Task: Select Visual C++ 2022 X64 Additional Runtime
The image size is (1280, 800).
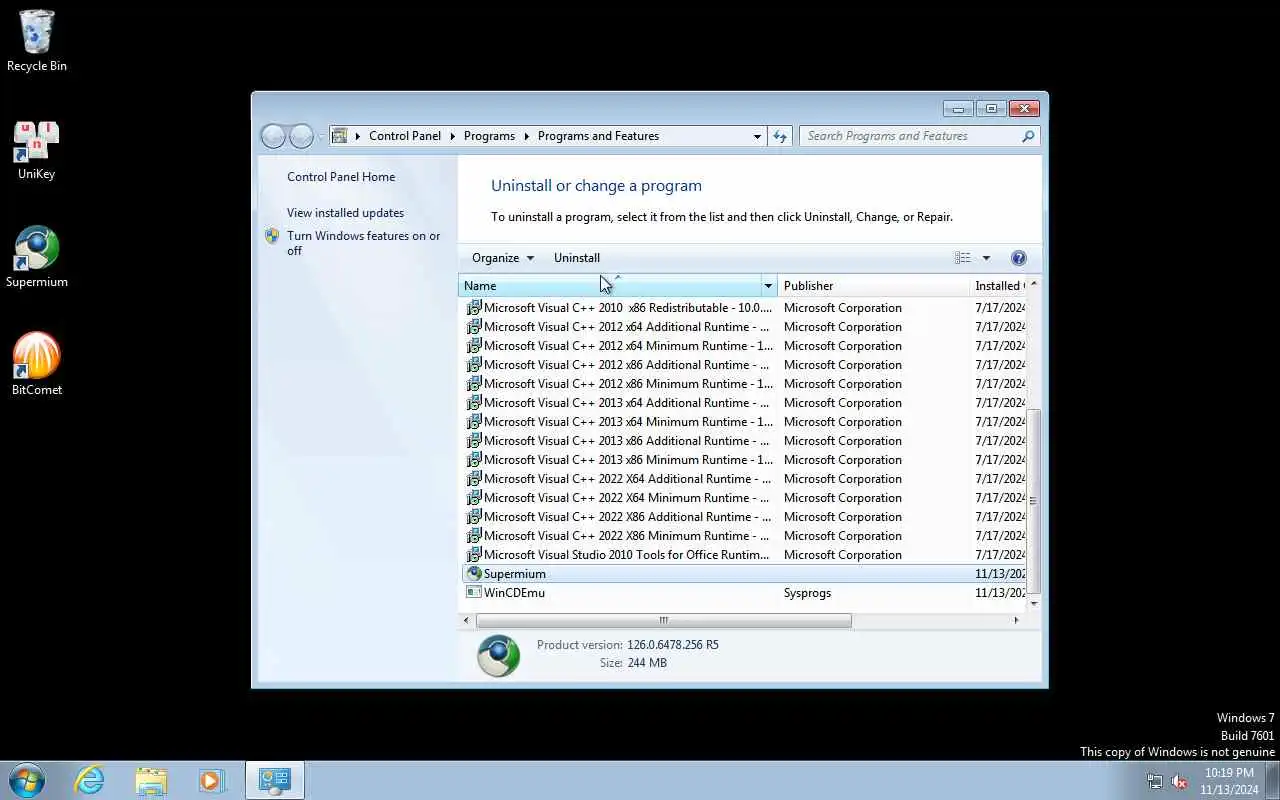Action: [x=744, y=479]
